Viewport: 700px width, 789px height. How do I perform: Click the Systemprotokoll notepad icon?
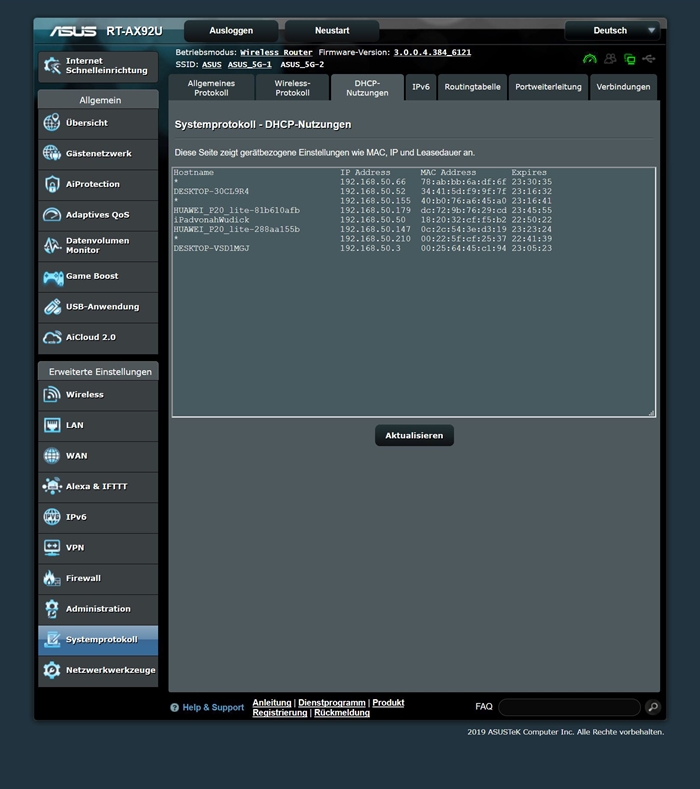[x=52, y=640]
